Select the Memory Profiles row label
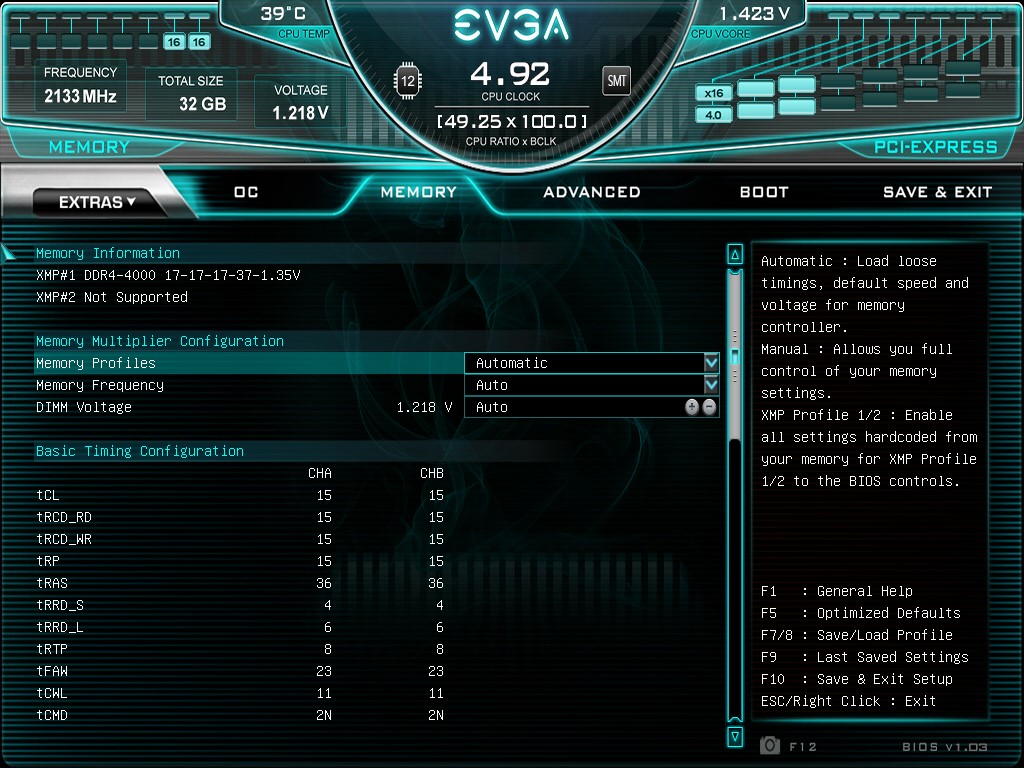1024x768 pixels. tap(96, 363)
